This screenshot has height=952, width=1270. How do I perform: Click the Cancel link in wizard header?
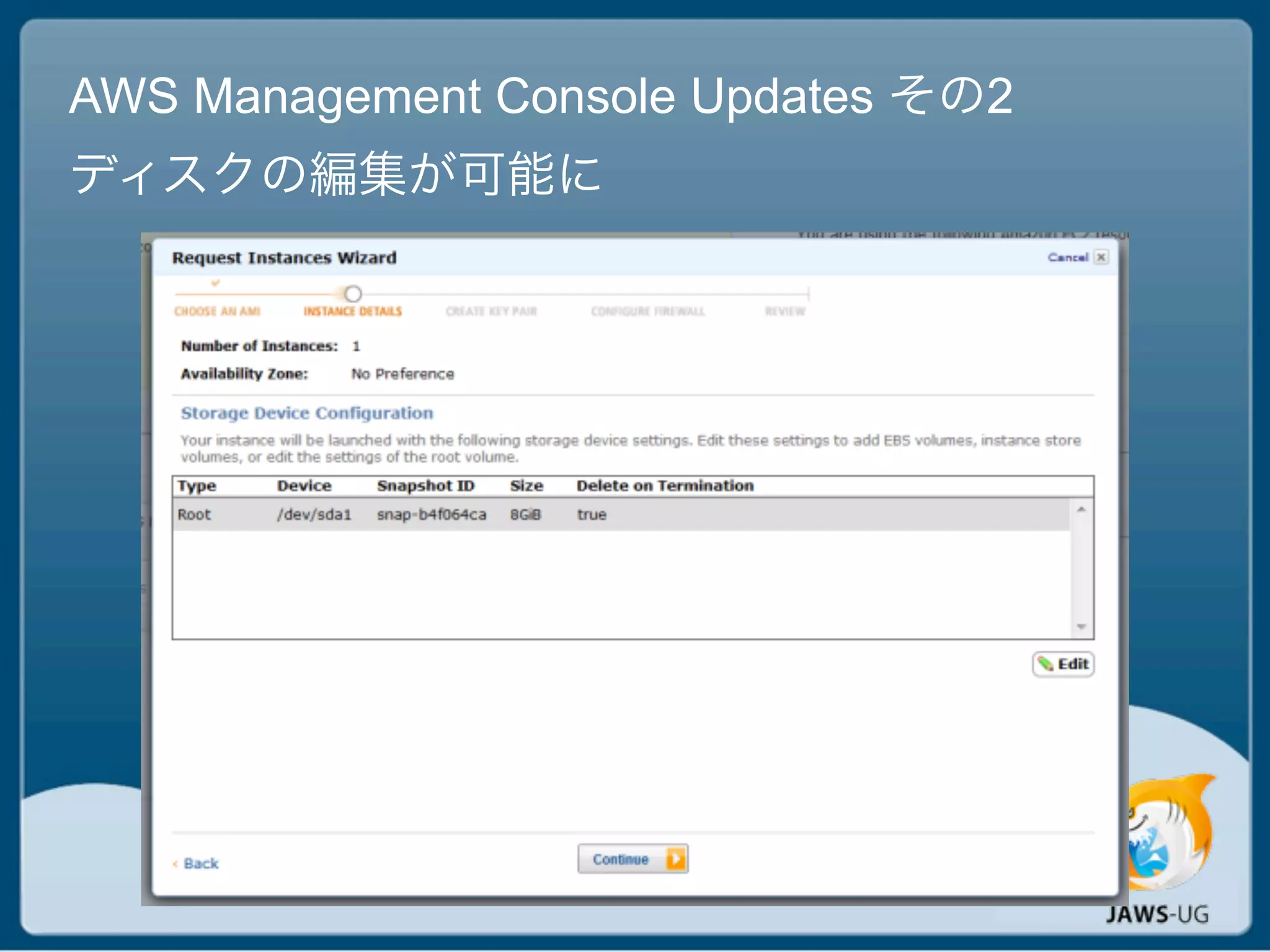pyautogui.click(x=1068, y=257)
